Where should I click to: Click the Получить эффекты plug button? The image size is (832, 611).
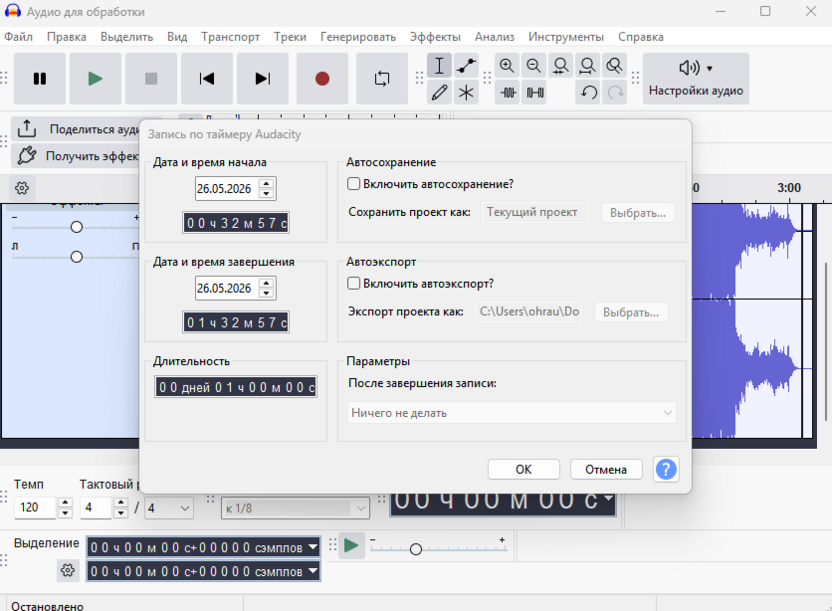pyautogui.click(x=77, y=156)
